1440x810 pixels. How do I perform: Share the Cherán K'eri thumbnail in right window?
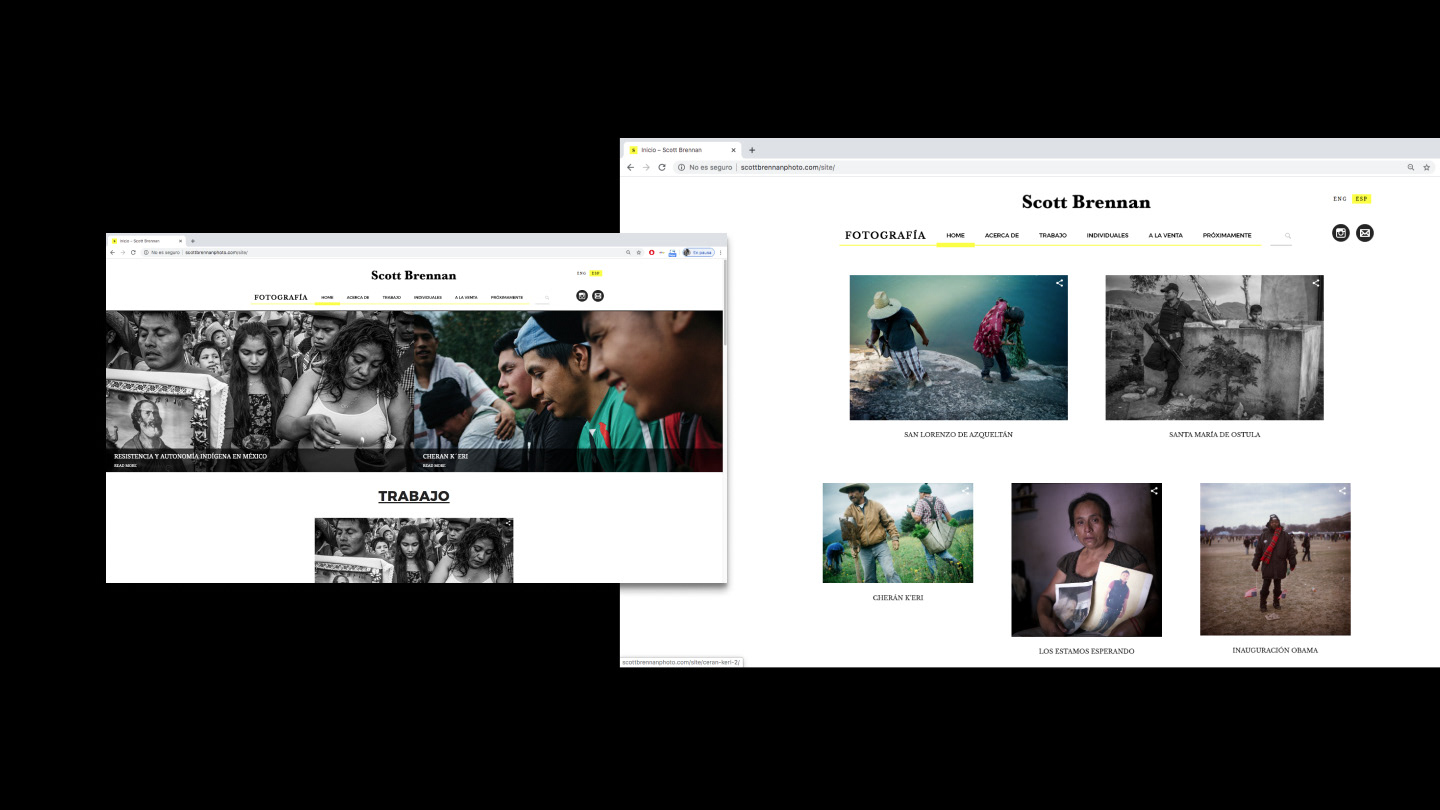click(x=965, y=491)
